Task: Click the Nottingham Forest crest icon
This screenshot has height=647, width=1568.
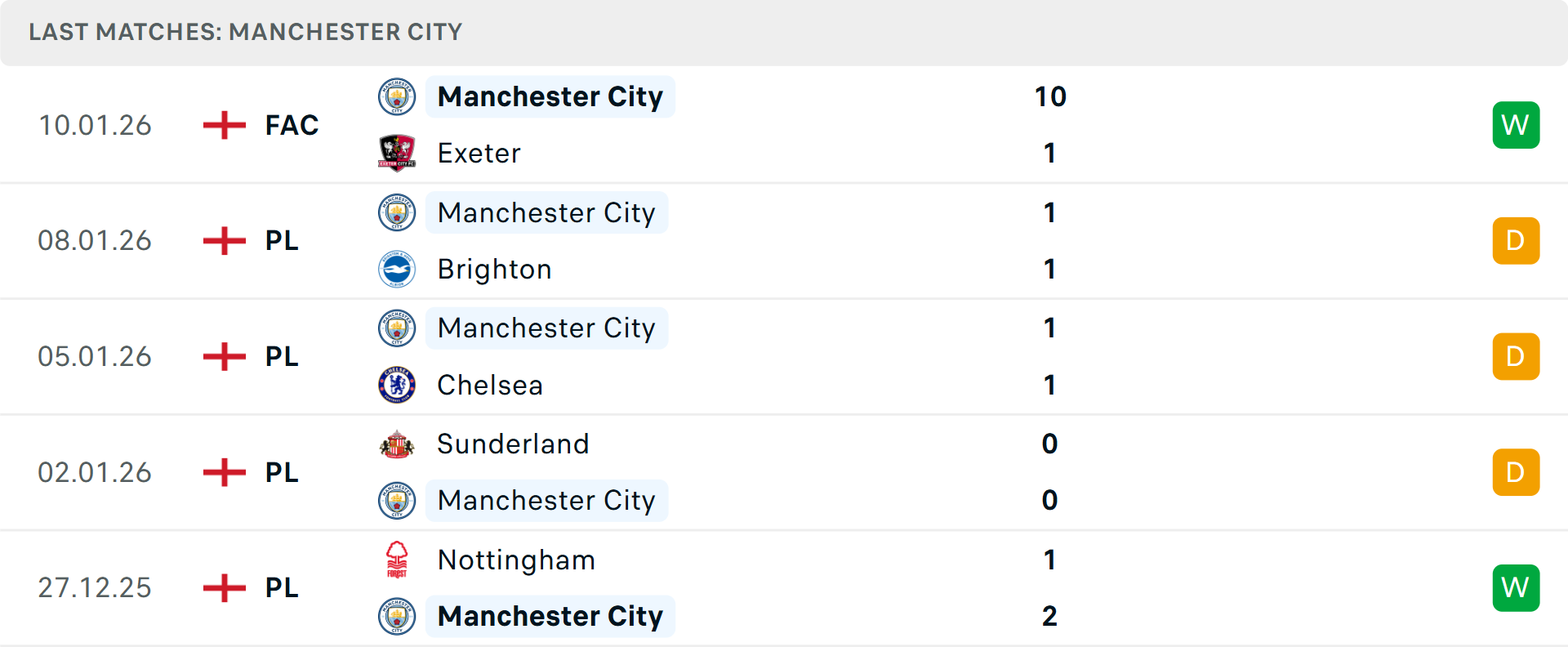Action: point(397,560)
